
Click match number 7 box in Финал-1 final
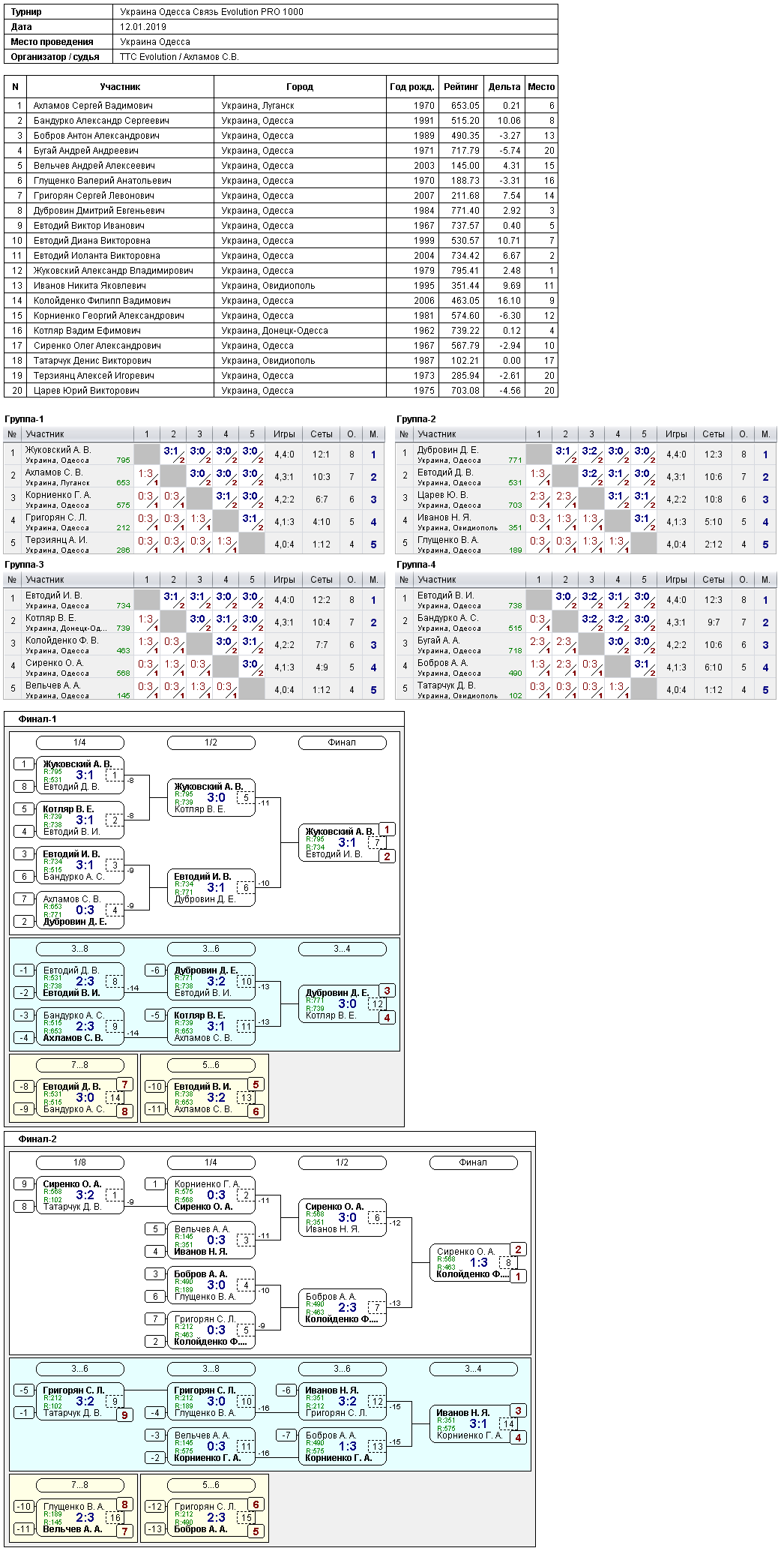(377, 843)
